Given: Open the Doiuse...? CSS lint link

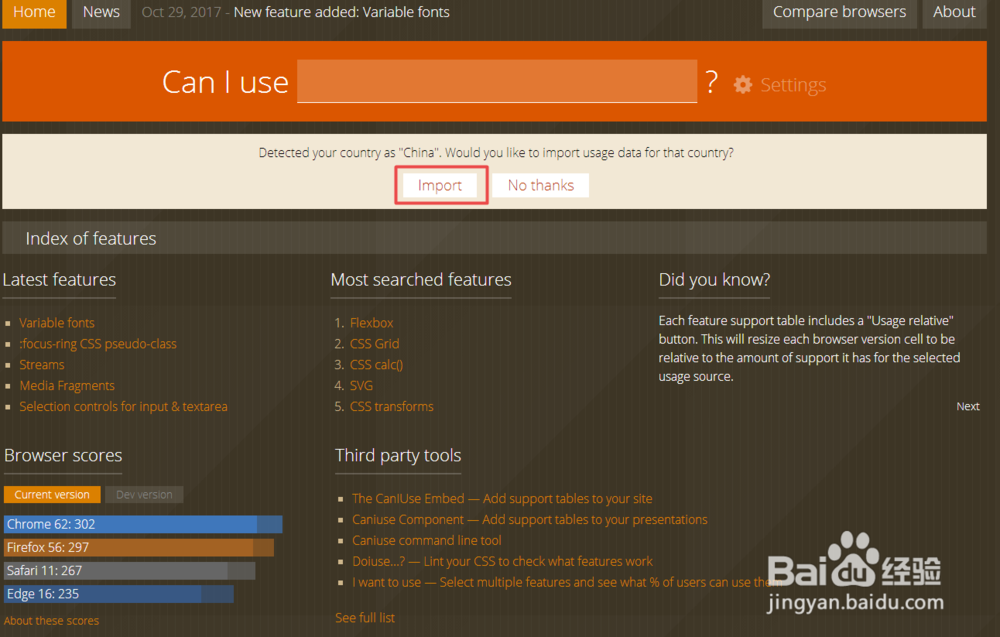Looking at the screenshot, I should [502, 562].
